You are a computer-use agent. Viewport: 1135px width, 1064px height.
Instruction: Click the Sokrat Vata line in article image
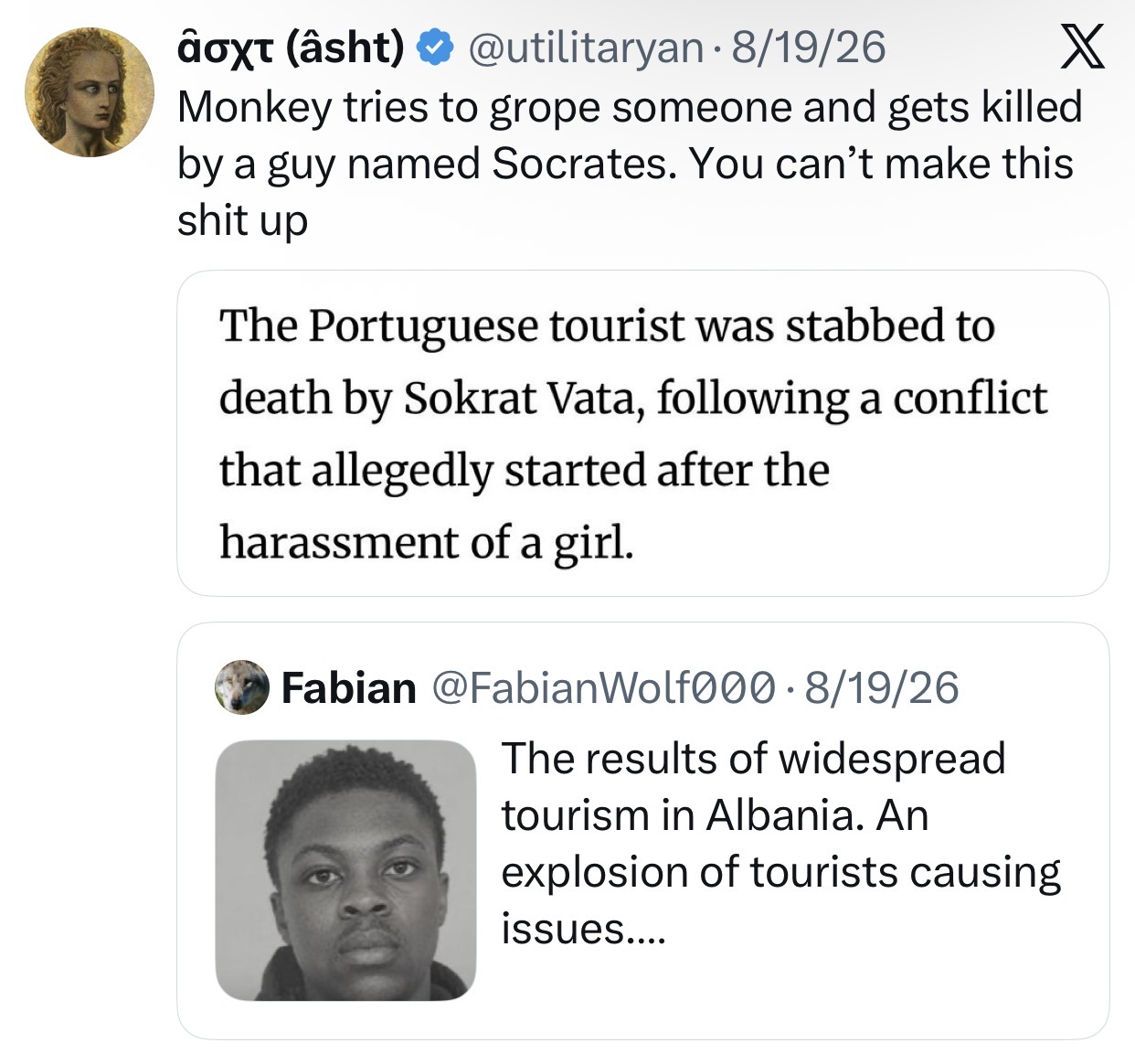(633, 399)
